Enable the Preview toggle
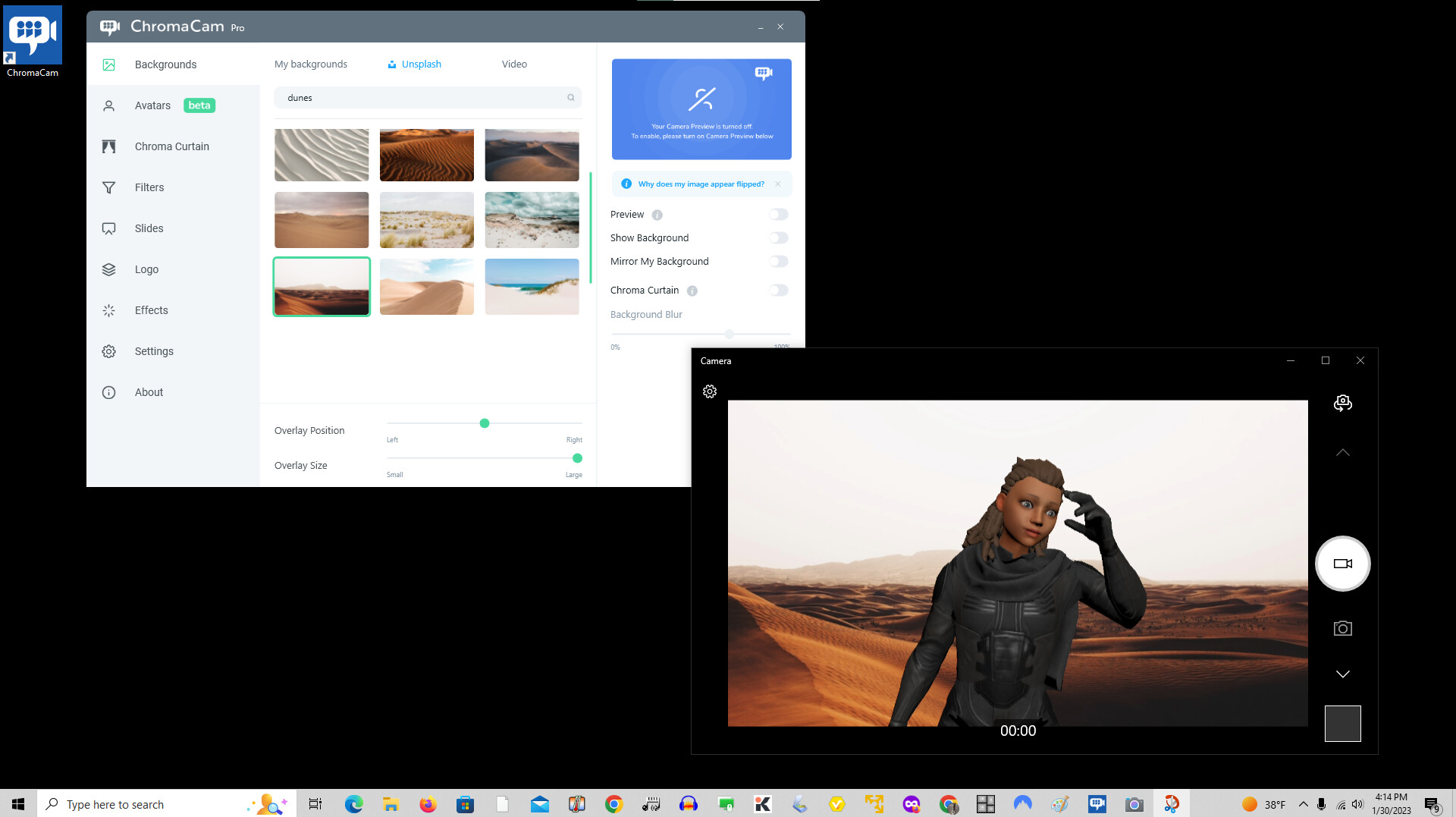Screen dimensions: 1456x817 tap(778, 214)
